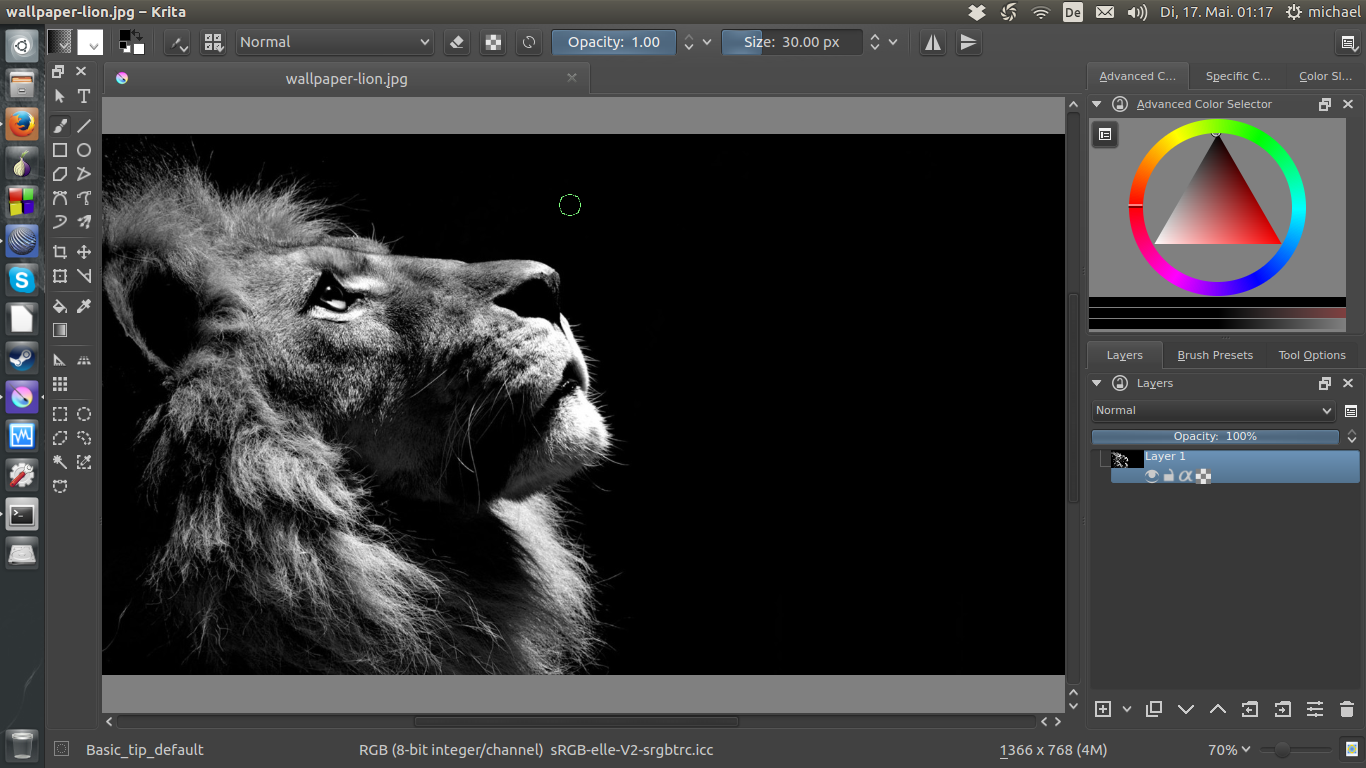Open Firefox from the Ubuntu launcher
This screenshot has width=1366, height=768.
[x=22, y=124]
